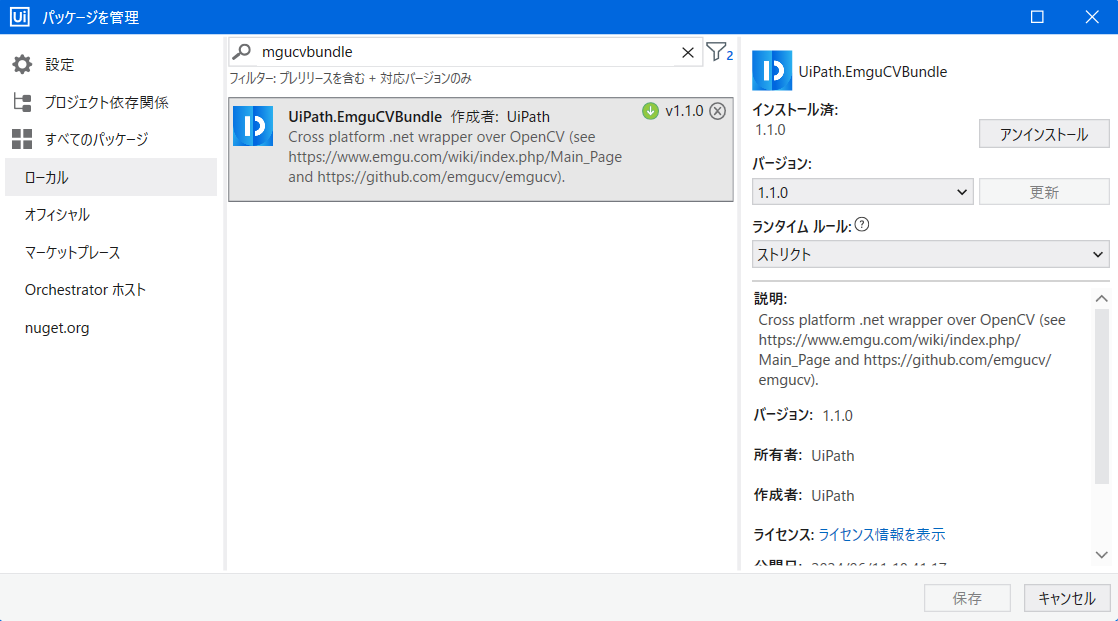The width and height of the screenshot is (1118, 621).
Task: Clear the search box text
Action: (x=687, y=52)
